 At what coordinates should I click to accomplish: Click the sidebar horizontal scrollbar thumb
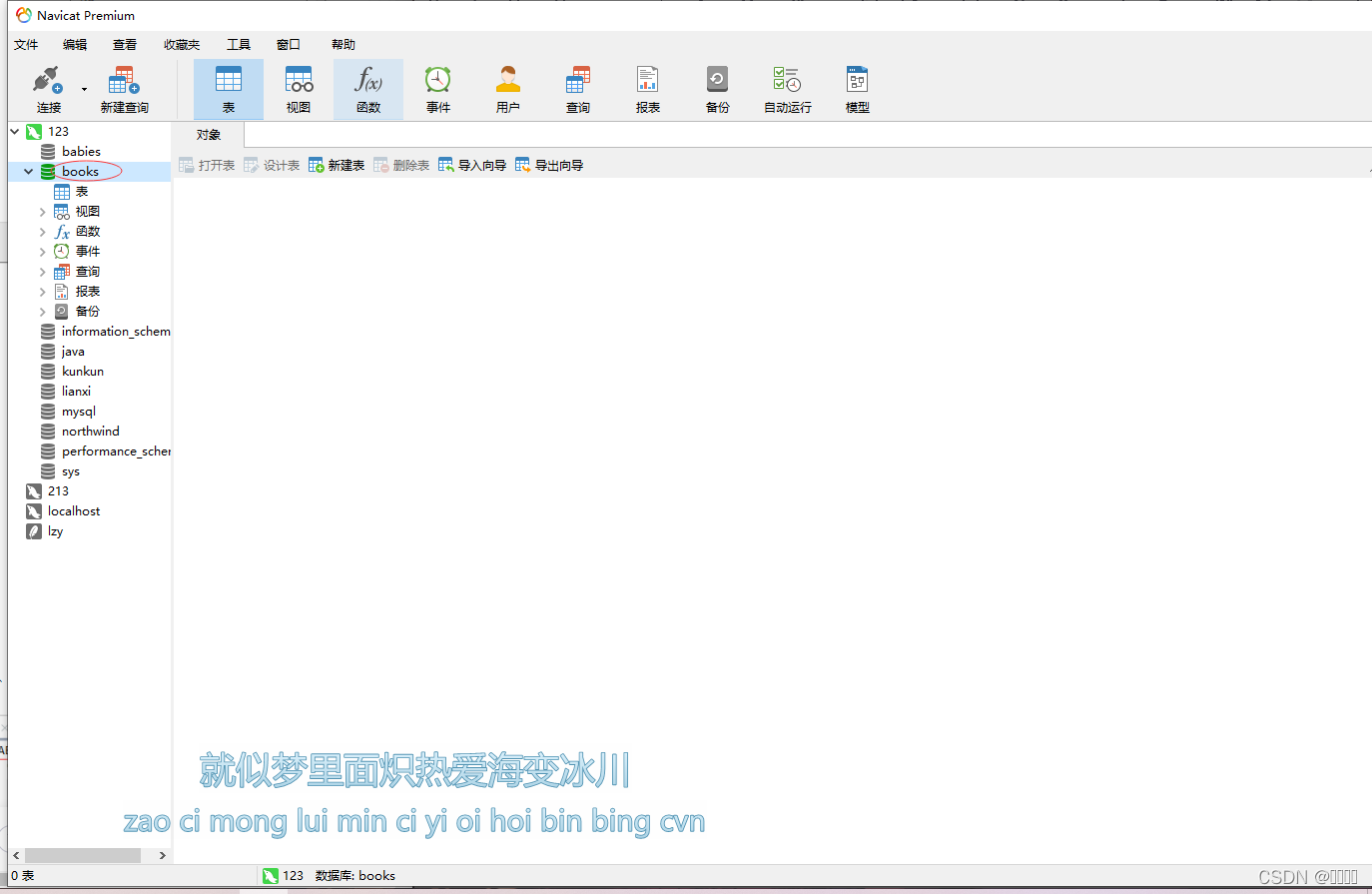[83, 855]
